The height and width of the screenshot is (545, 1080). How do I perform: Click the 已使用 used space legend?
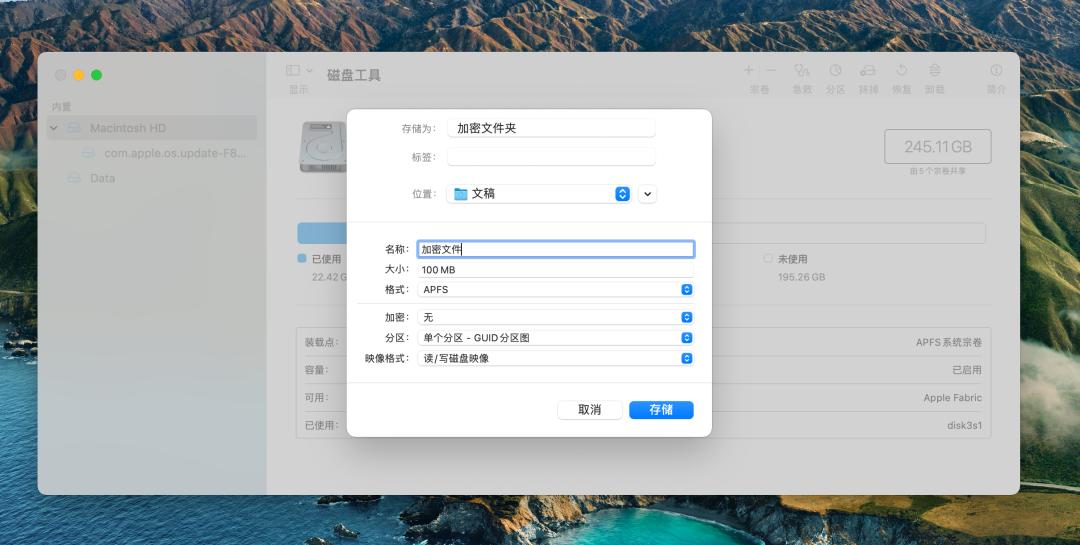326,259
